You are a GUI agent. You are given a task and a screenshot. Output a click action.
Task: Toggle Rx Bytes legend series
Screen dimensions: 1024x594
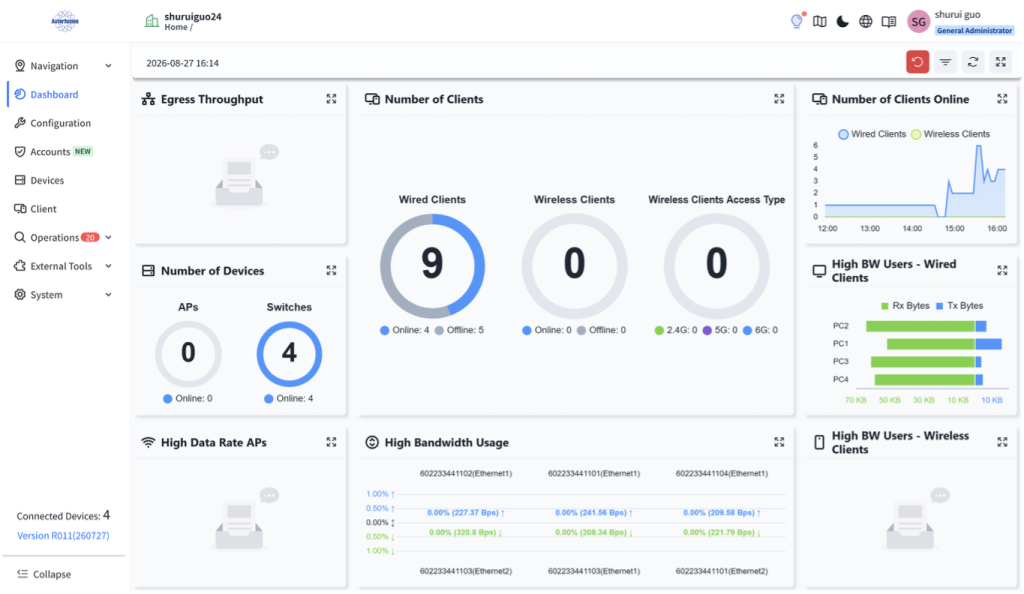pos(904,305)
